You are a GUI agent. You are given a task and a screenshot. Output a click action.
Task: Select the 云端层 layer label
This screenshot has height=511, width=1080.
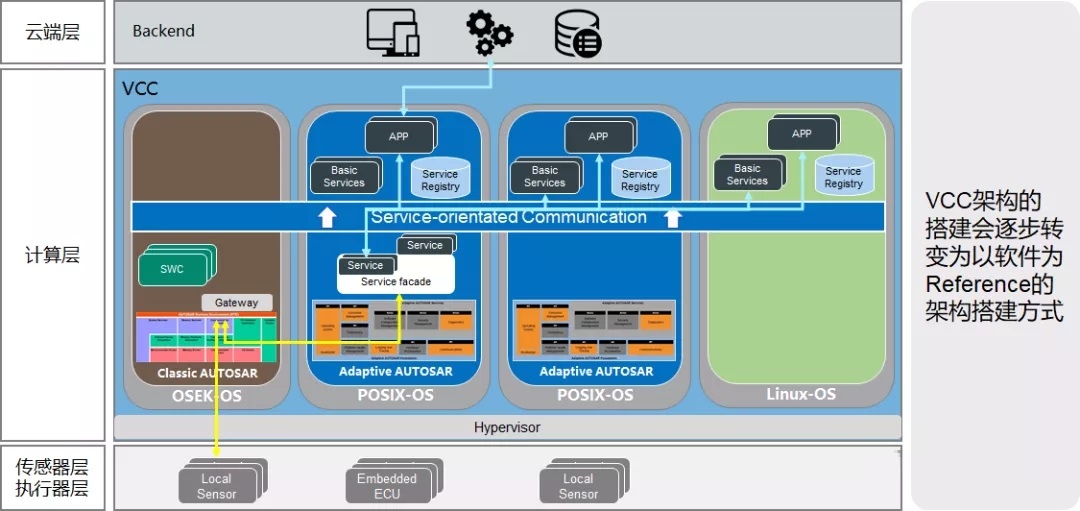tap(52, 31)
